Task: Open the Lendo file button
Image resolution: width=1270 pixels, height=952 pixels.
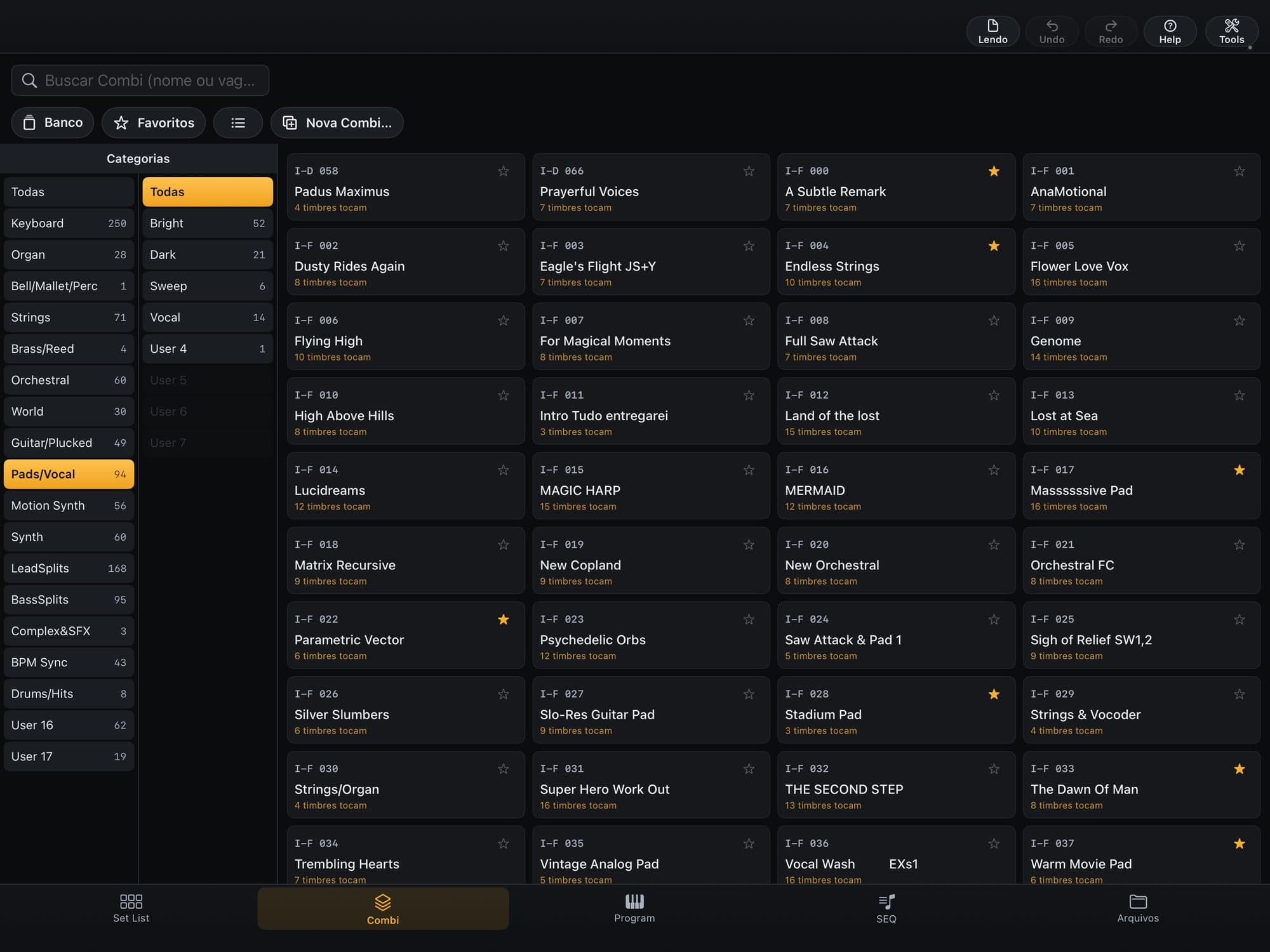Action: (x=993, y=31)
